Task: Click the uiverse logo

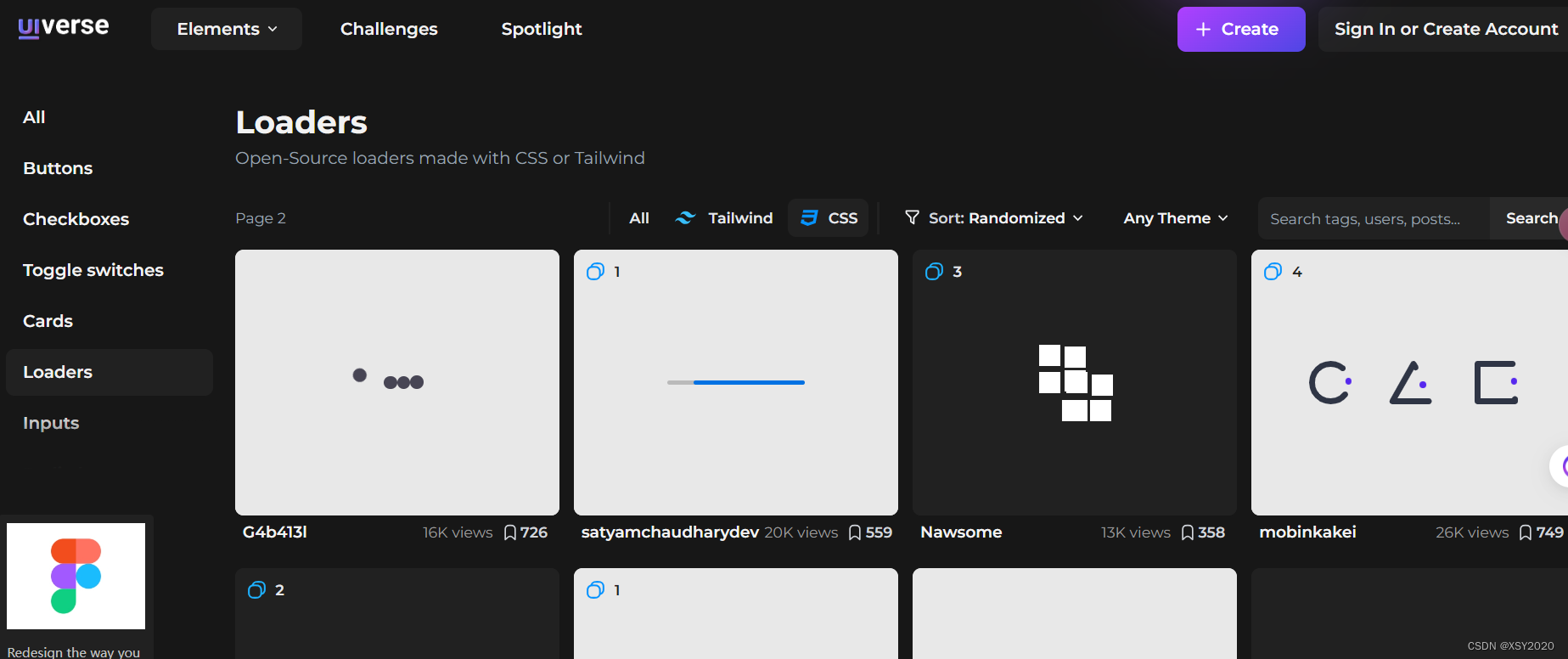Action: point(64,27)
